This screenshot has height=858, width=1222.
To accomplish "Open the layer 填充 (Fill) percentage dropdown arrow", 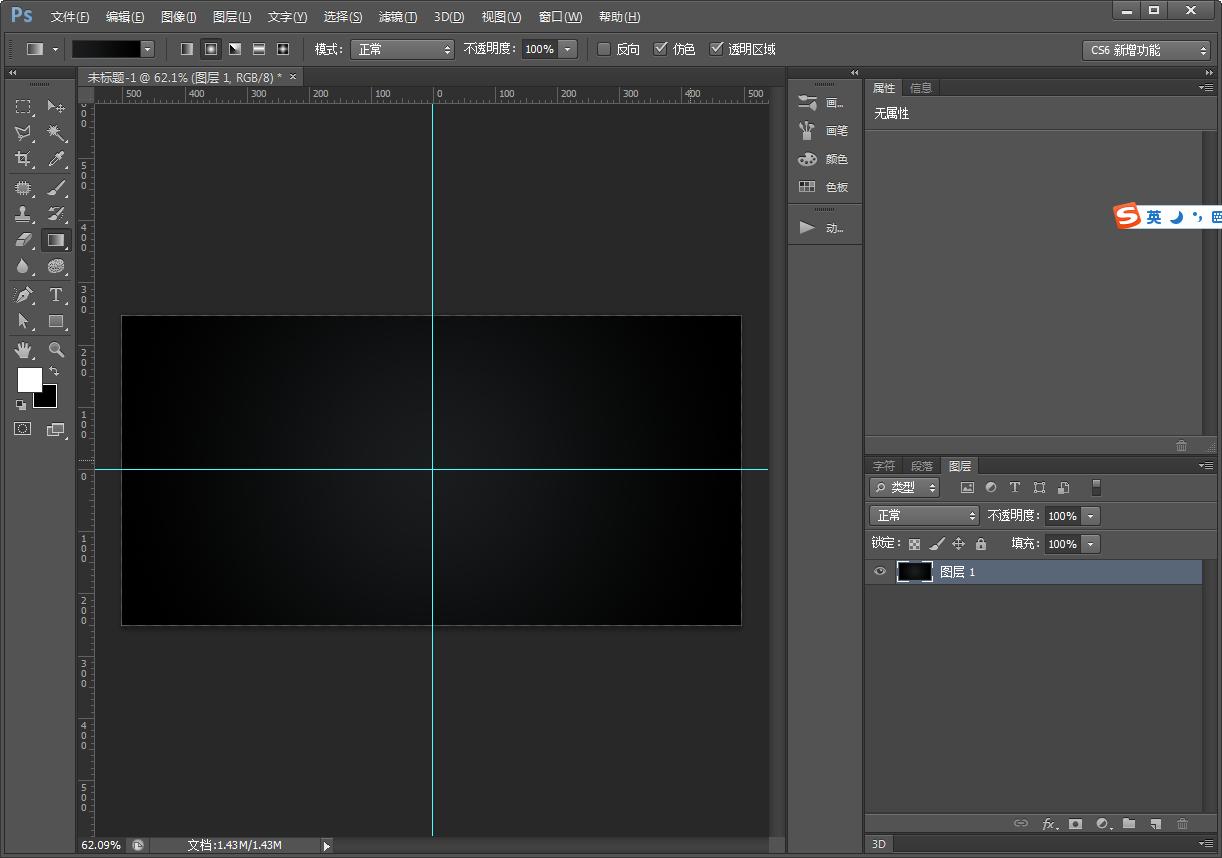I will pos(1090,544).
